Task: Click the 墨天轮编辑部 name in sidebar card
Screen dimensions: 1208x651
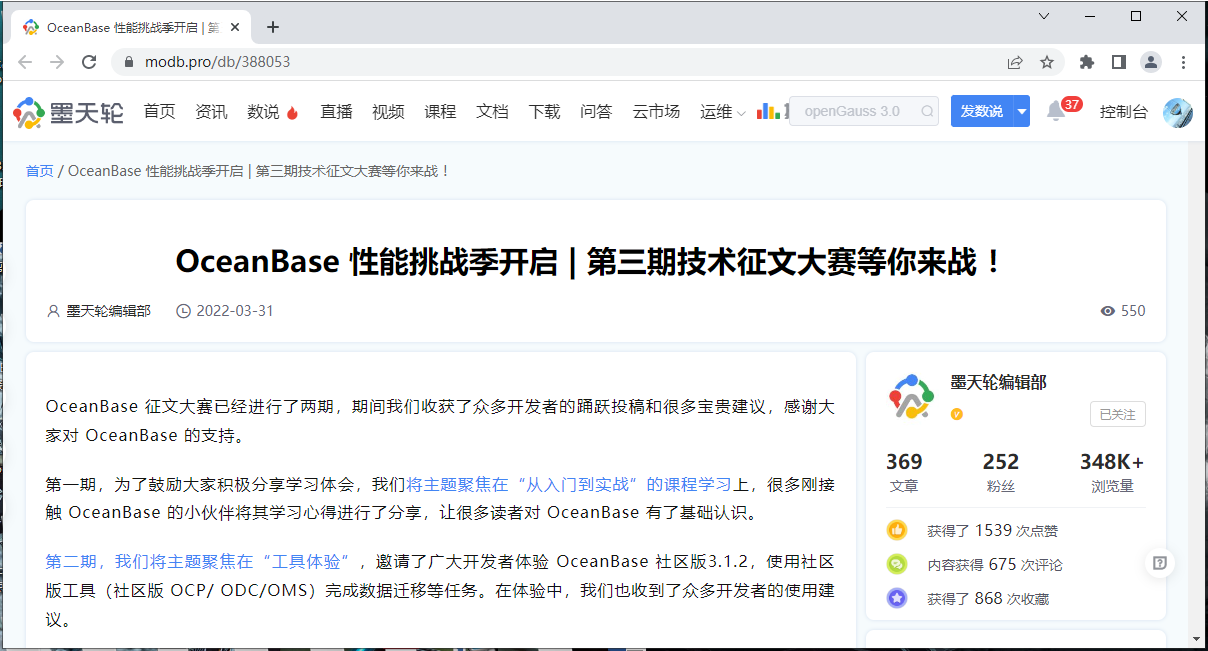Action: click(998, 382)
